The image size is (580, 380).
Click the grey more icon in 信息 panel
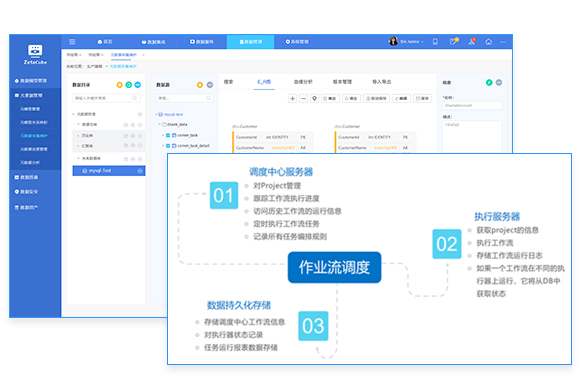point(499,82)
